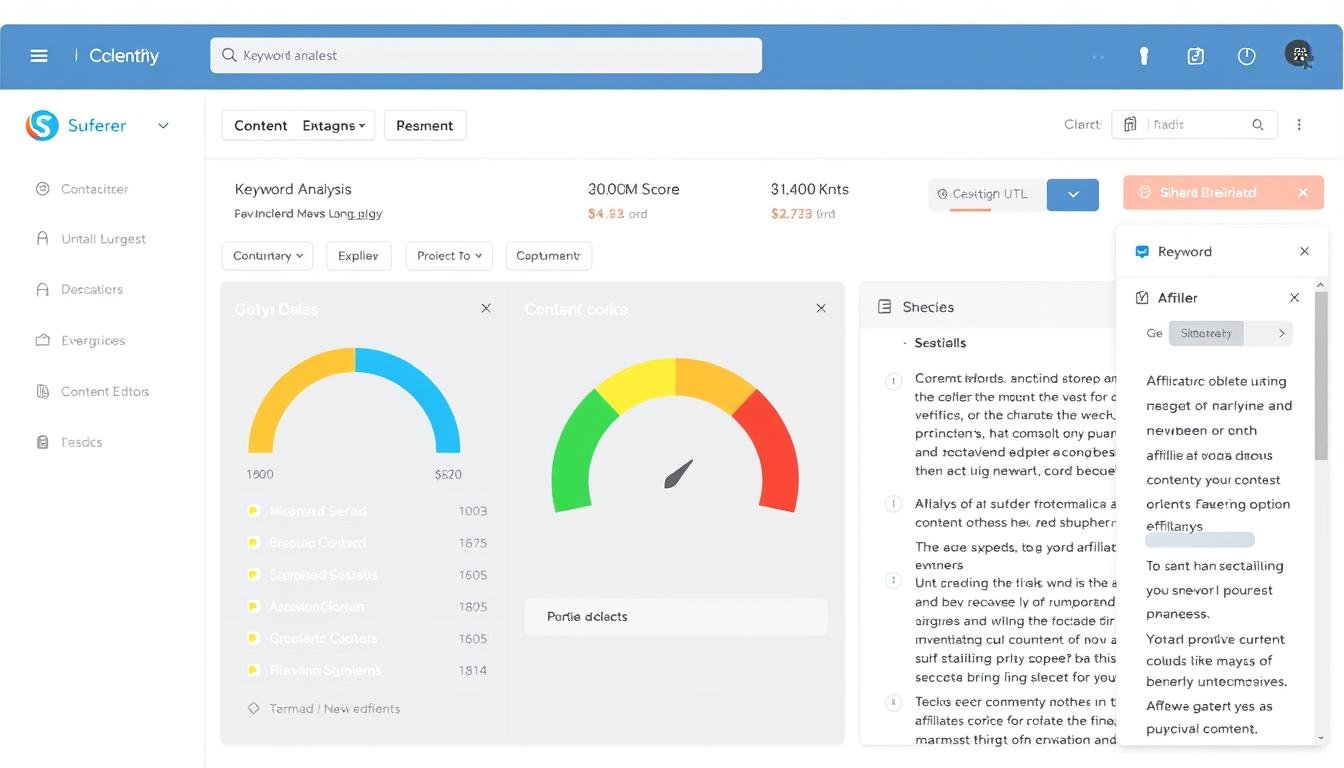Switch to the Pesment tab
1344x768 pixels.
pyautogui.click(x=424, y=125)
